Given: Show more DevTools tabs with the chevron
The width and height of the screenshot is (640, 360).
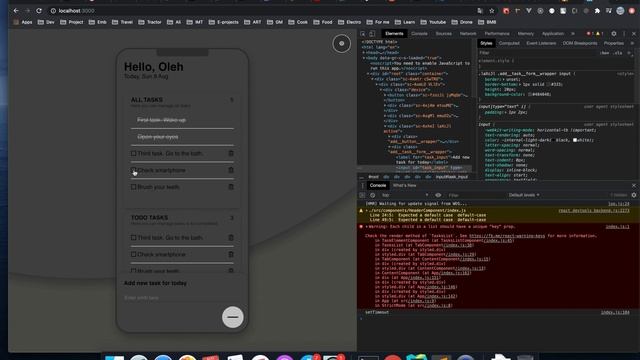Looking at the screenshot, I should tap(573, 34).
